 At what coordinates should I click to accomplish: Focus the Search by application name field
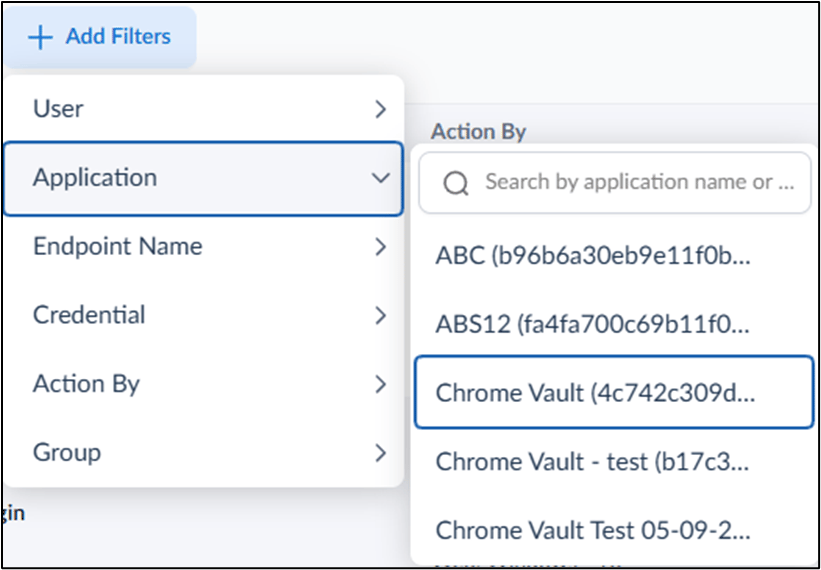[x=615, y=183]
